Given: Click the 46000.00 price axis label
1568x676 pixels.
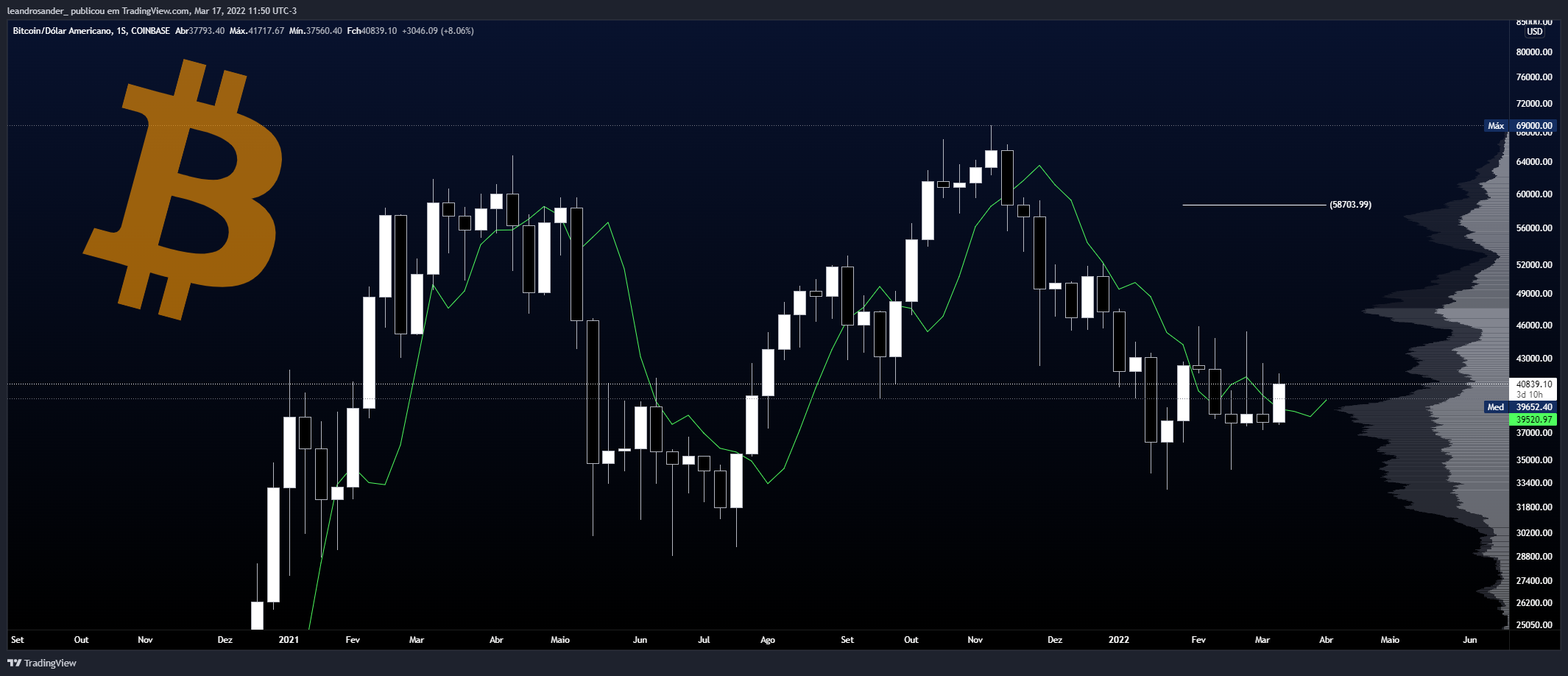Looking at the screenshot, I should tap(1534, 325).
